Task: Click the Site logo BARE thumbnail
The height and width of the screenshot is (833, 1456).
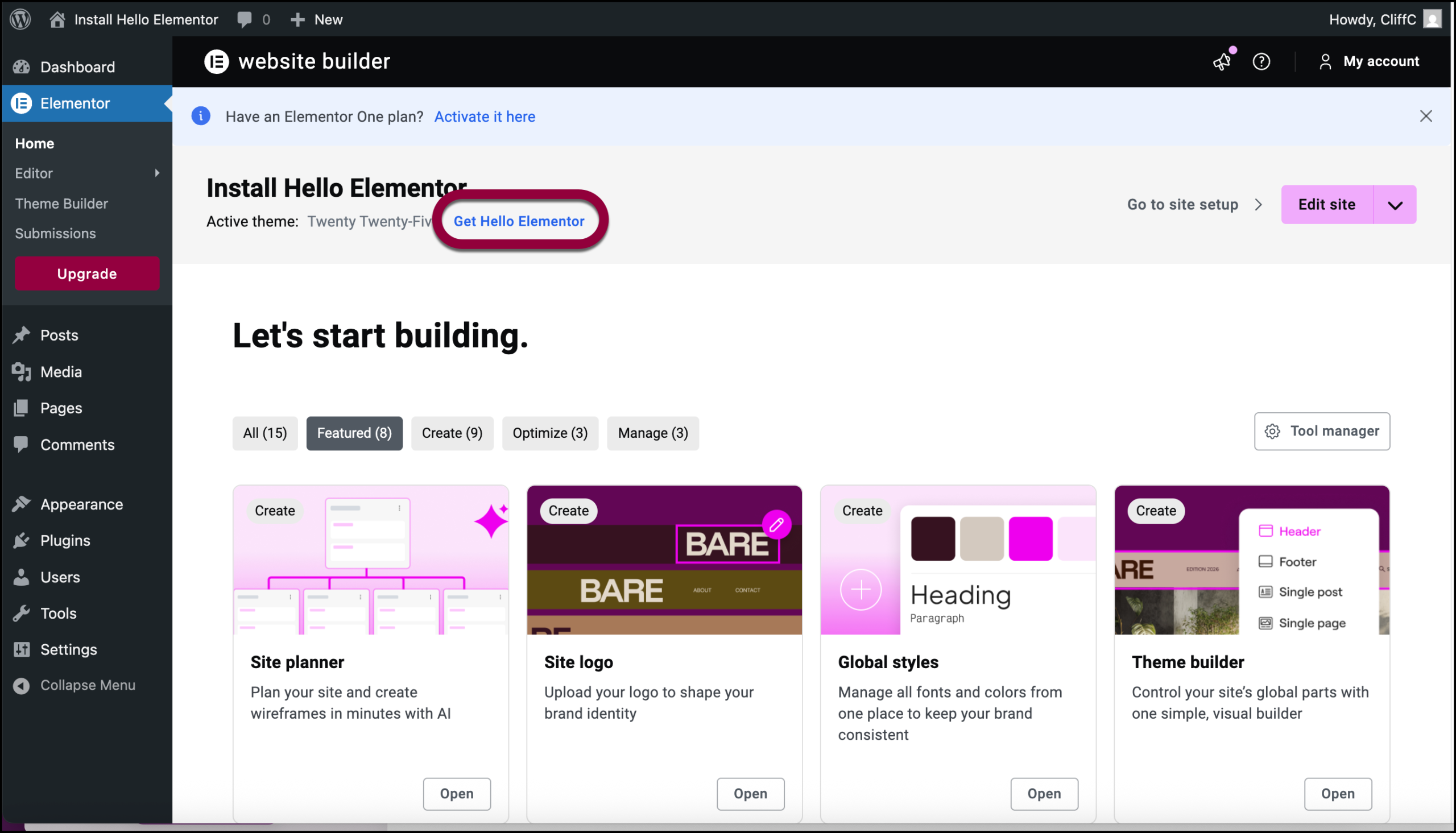Action: 664,560
